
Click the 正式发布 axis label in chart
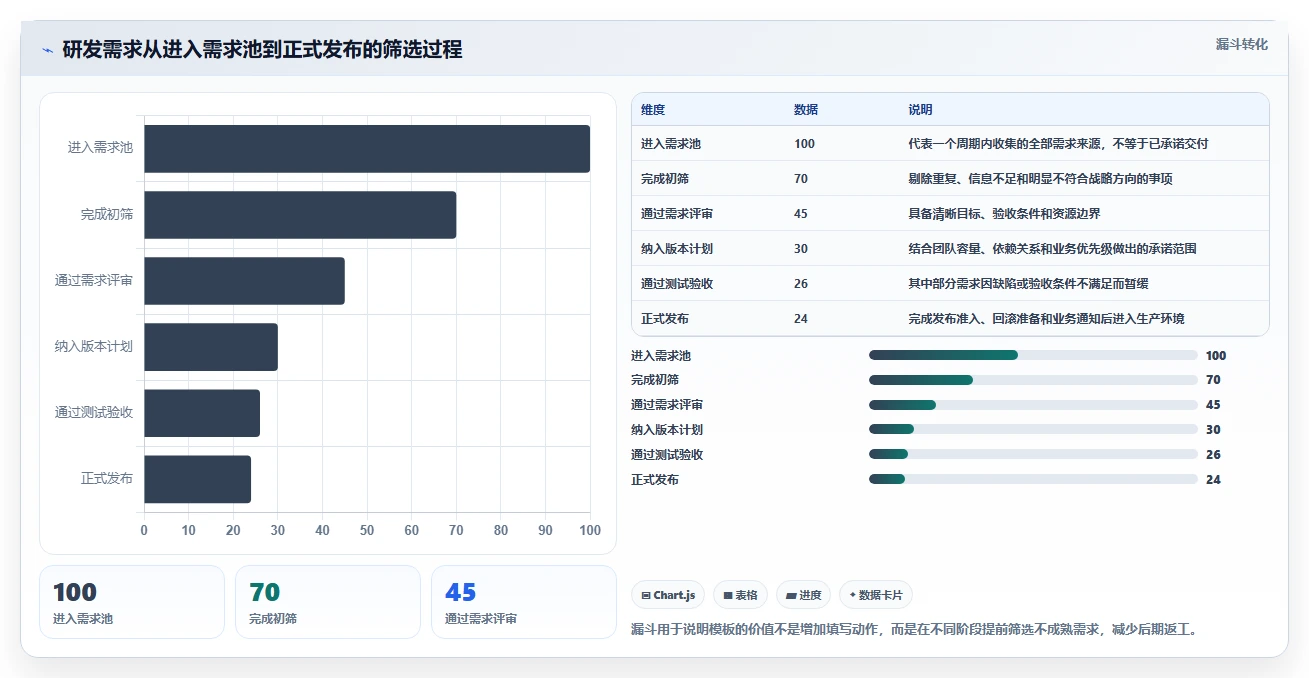107,478
